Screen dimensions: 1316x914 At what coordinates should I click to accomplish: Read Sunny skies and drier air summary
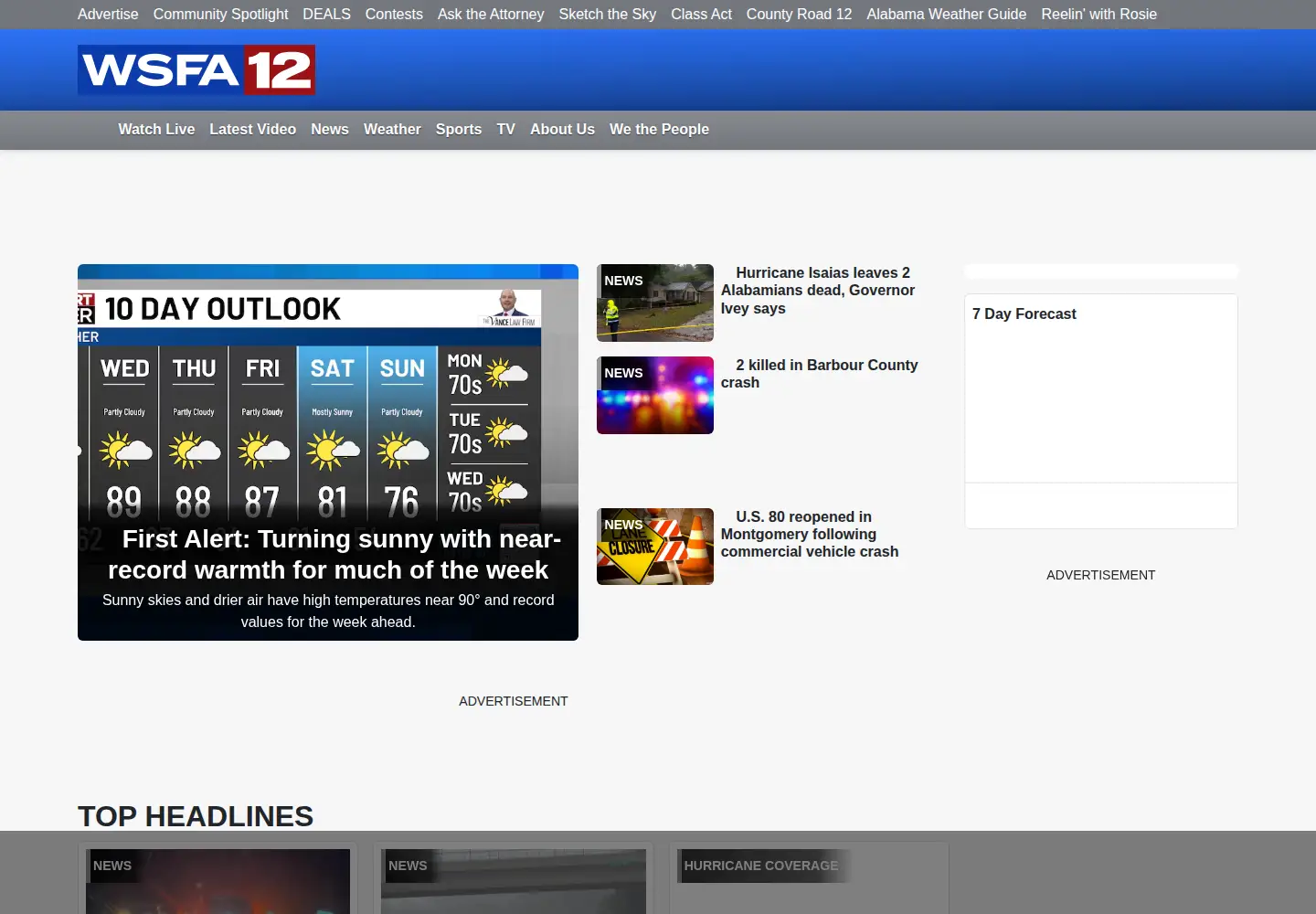[328, 611]
